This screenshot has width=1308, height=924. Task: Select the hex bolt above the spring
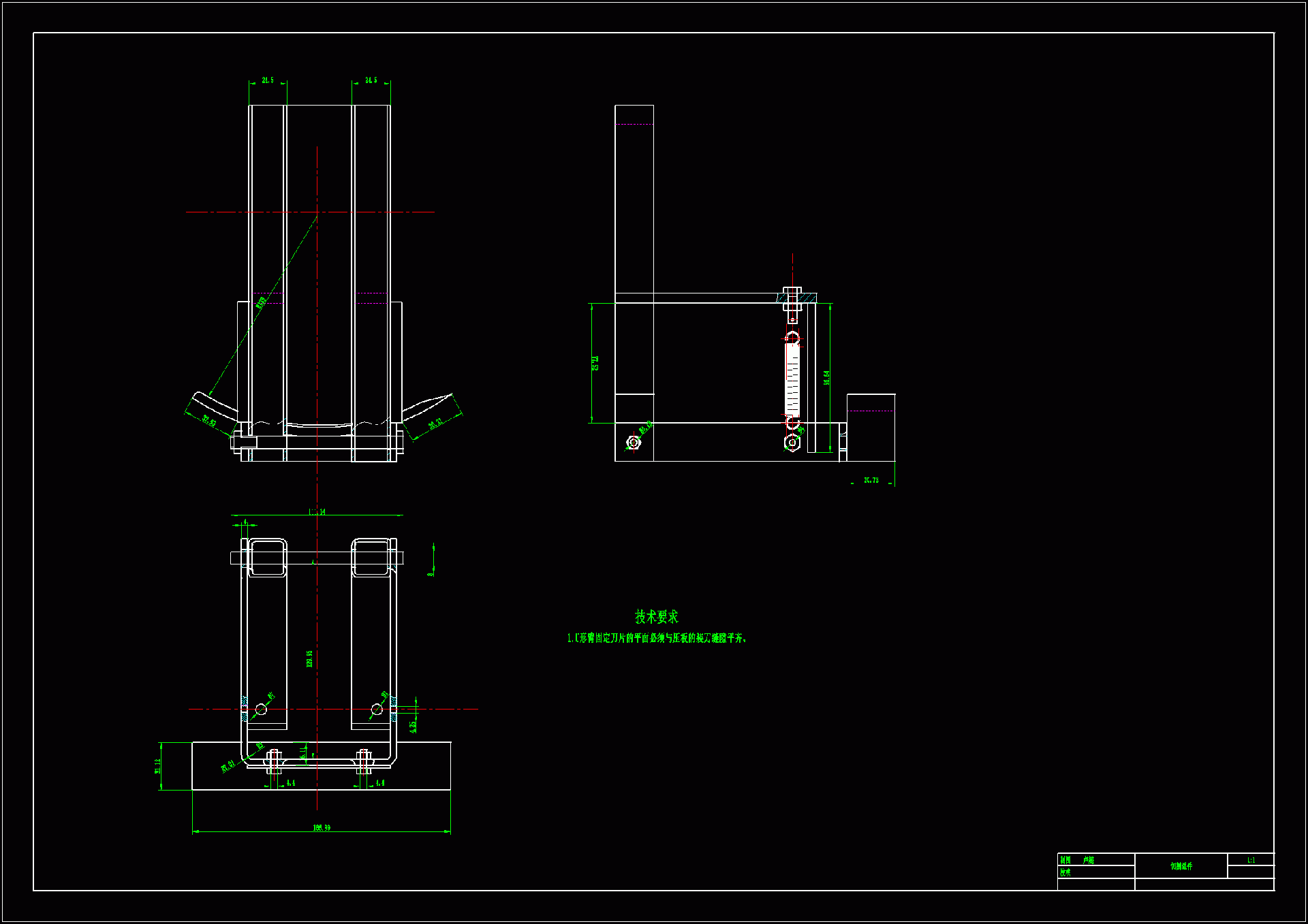pos(792,298)
